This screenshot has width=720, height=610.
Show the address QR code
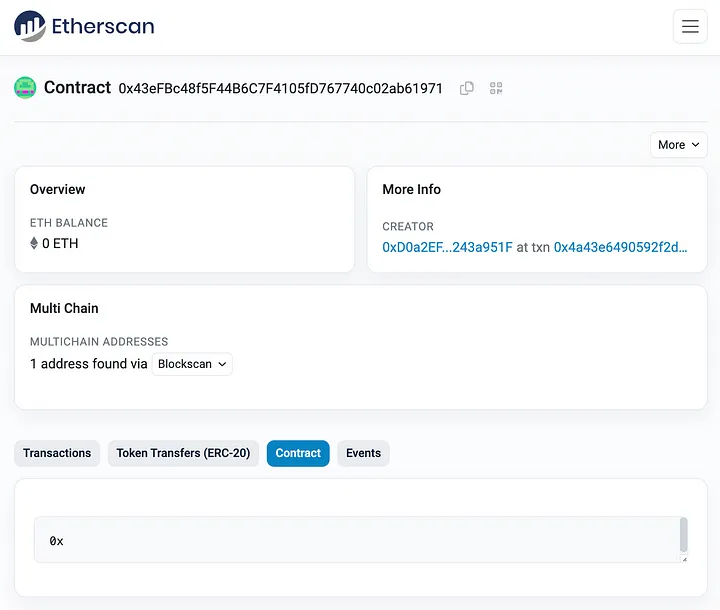(496, 89)
